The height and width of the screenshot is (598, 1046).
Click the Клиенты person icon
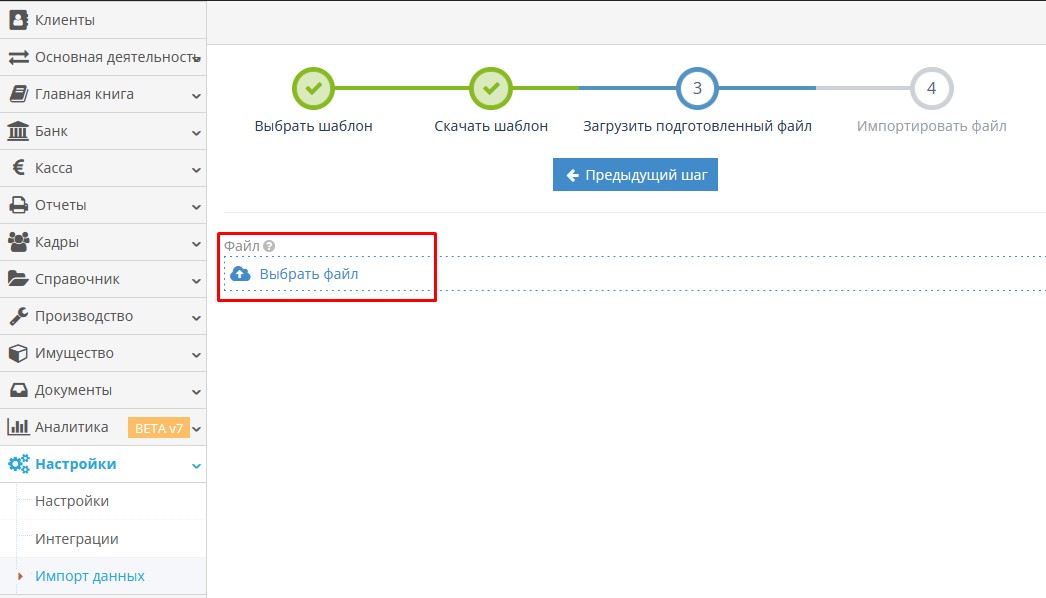click(x=18, y=20)
